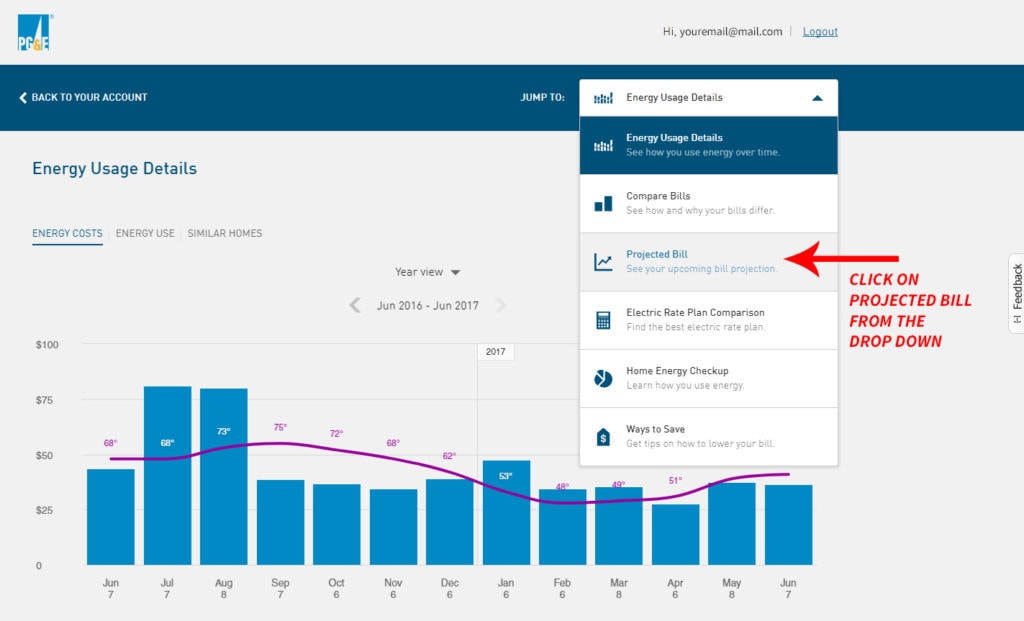Go to previous date range with left chevron

[x=355, y=306]
